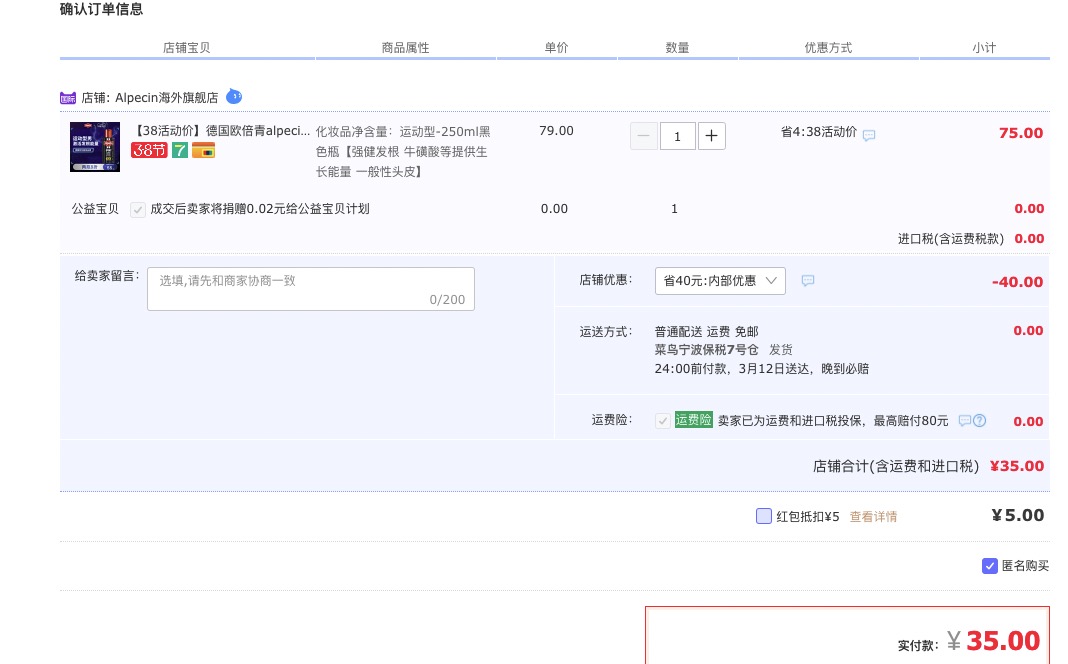Click the Tmall international shop icon

[67, 98]
